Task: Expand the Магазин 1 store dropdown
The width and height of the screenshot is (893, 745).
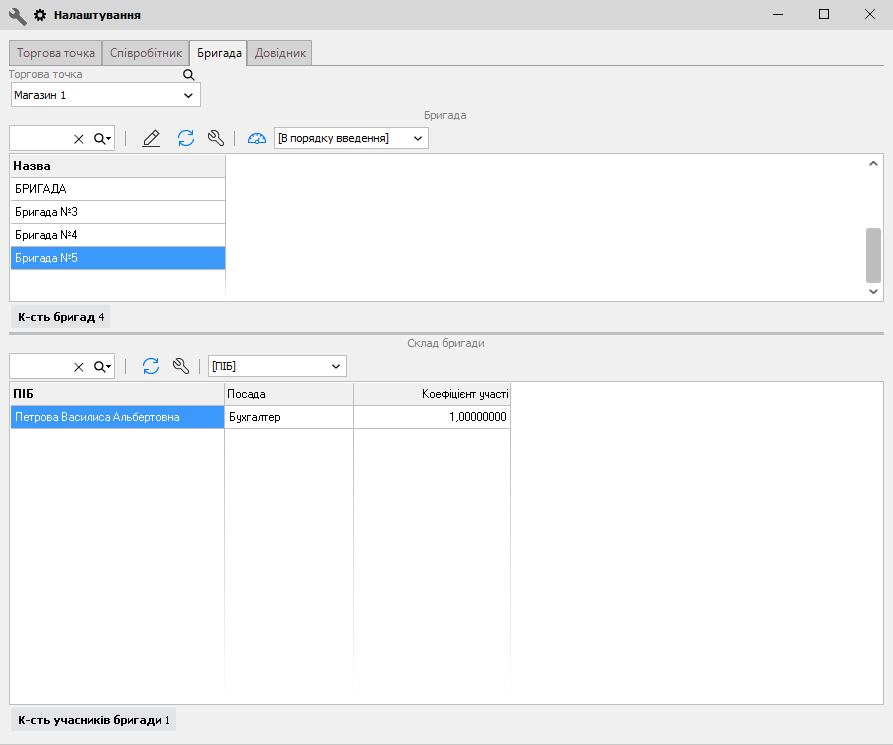Action: point(188,95)
